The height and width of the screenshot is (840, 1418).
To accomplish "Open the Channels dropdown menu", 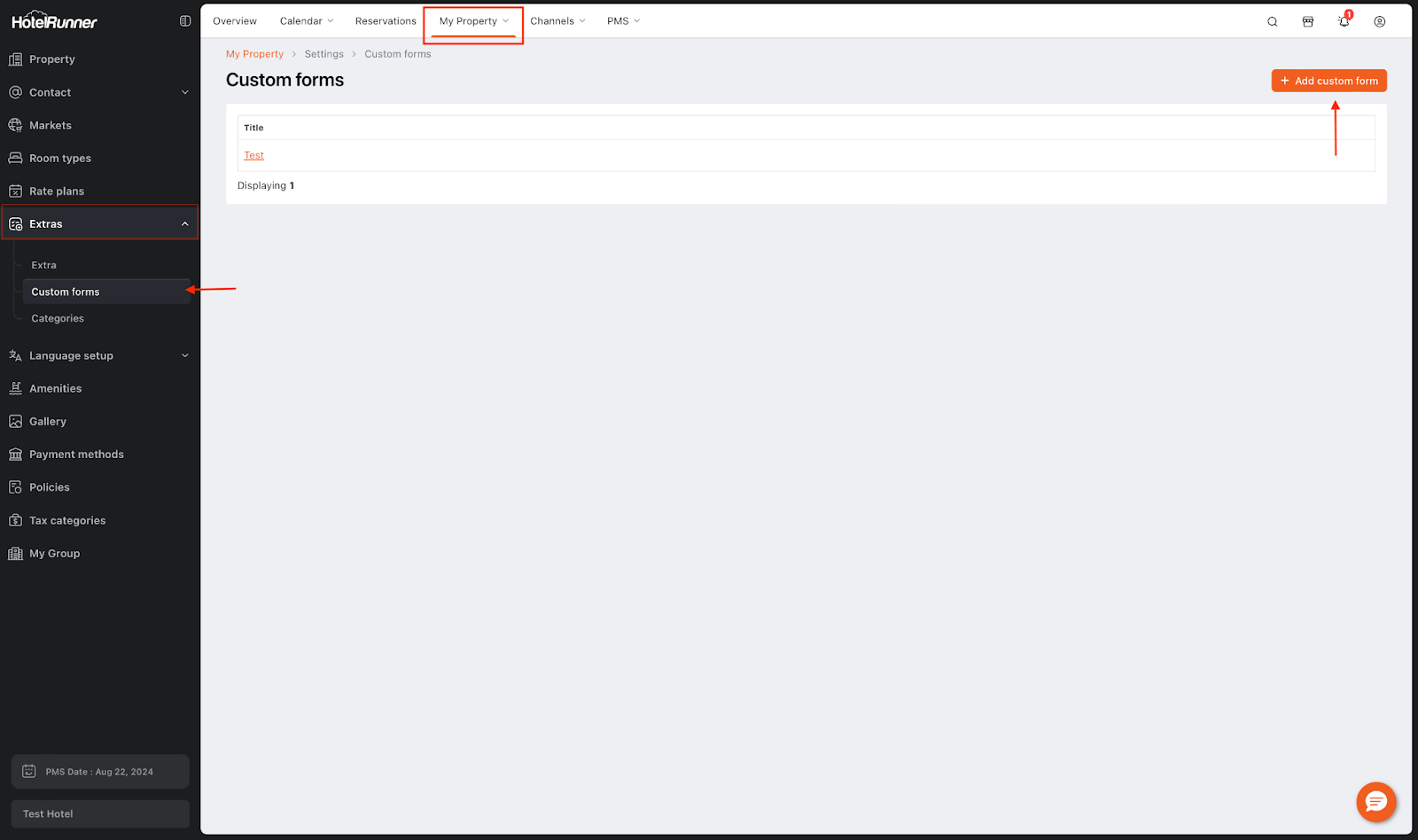I will (x=557, y=21).
